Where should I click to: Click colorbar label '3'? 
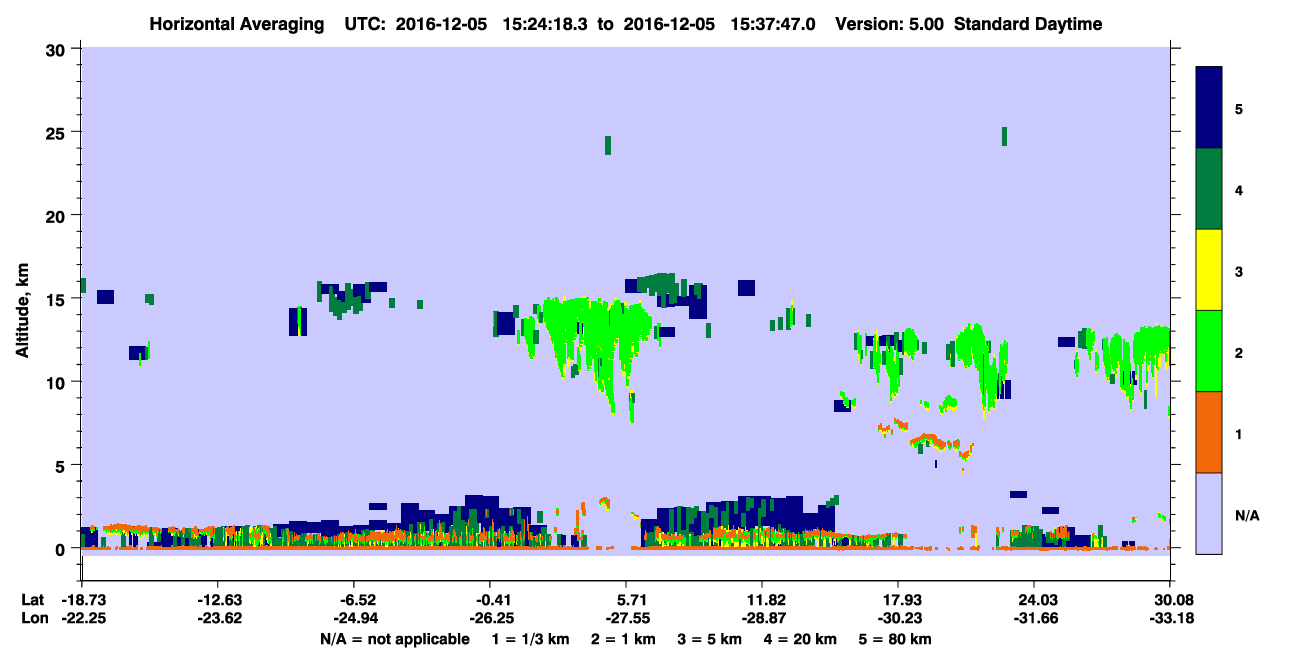pos(1239,271)
